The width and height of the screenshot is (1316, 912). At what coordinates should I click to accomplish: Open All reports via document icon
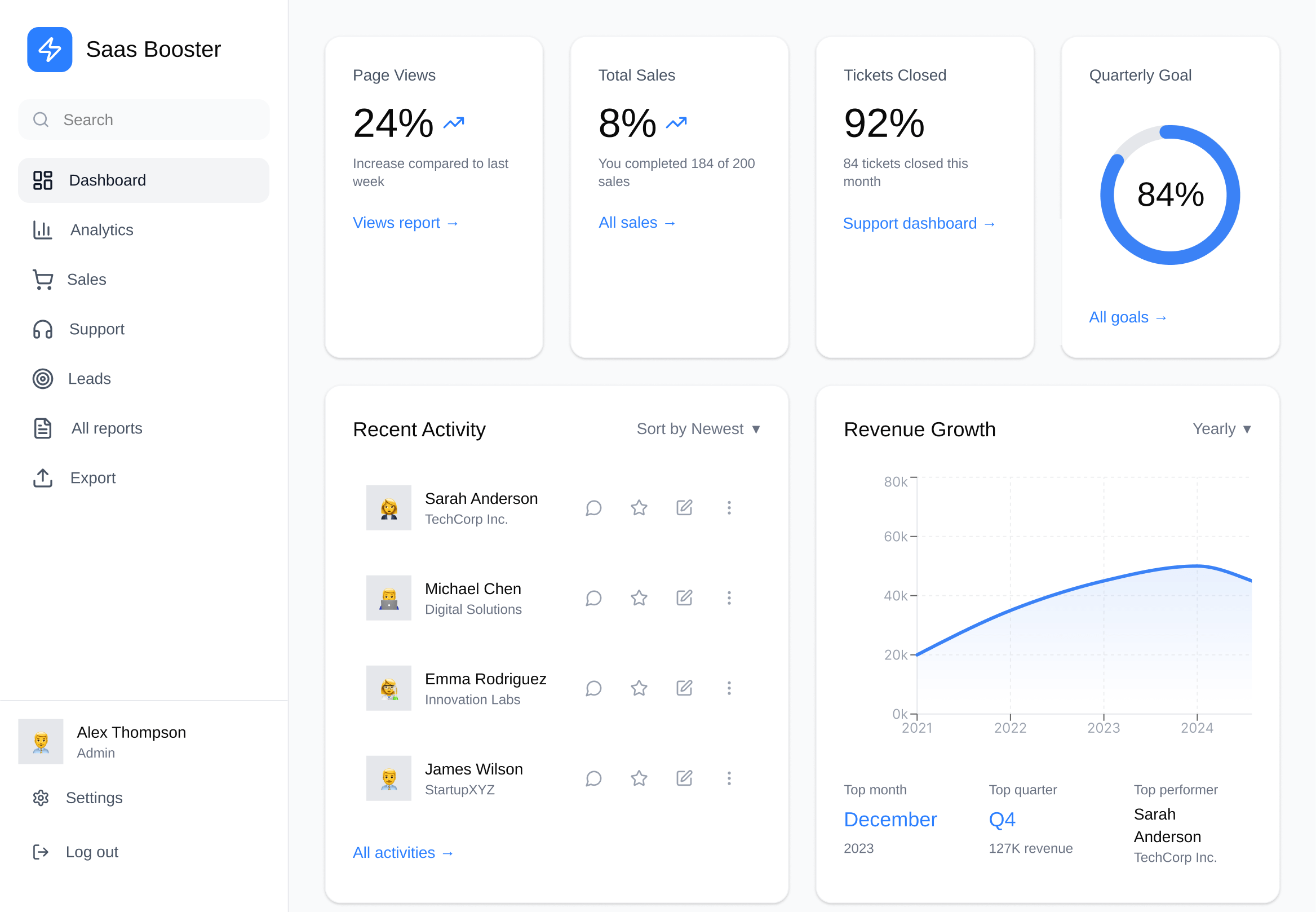coord(42,427)
